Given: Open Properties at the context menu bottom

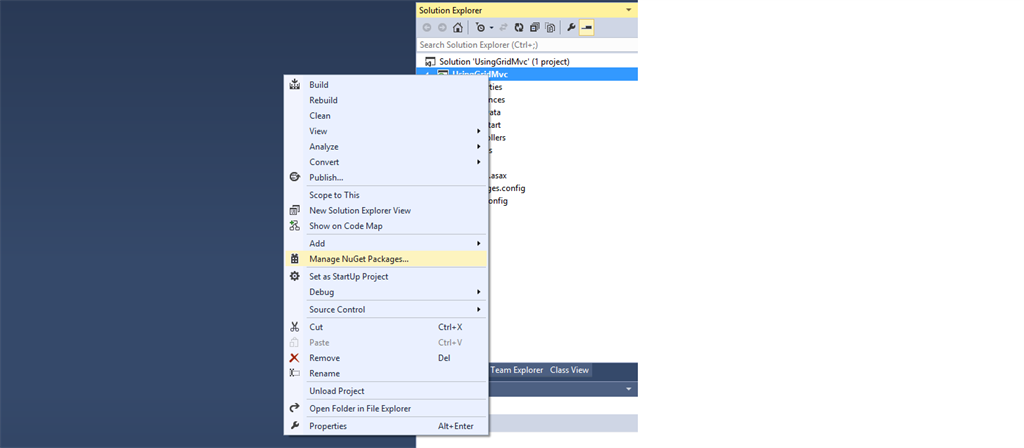Looking at the screenshot, I should 387,426.
